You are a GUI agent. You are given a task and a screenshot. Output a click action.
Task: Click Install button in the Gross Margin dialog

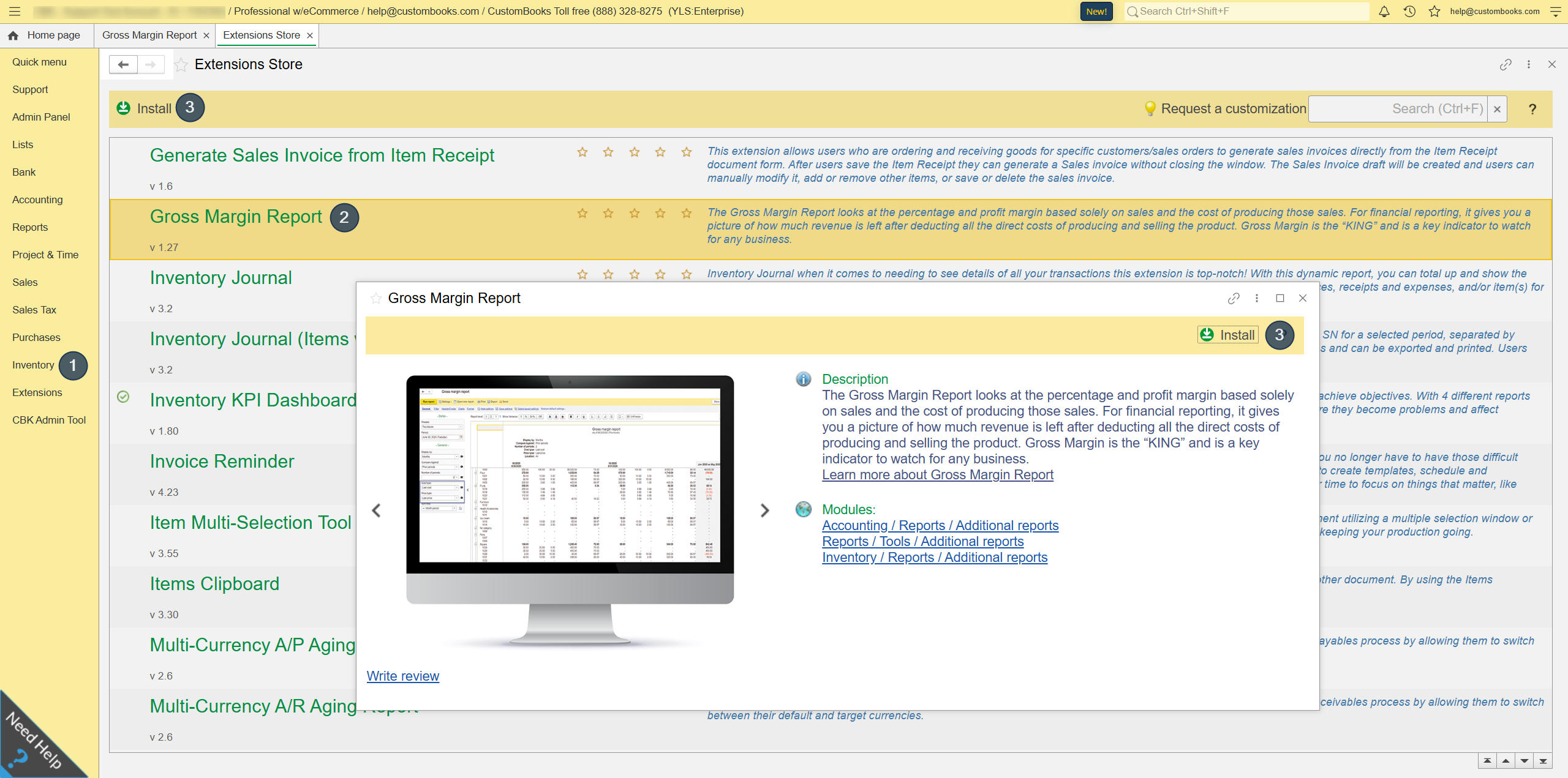[1228, 335]
